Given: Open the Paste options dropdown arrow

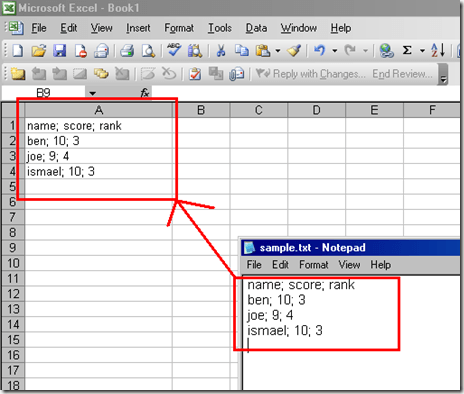Looking at the screenshot, I should point(278,51).
